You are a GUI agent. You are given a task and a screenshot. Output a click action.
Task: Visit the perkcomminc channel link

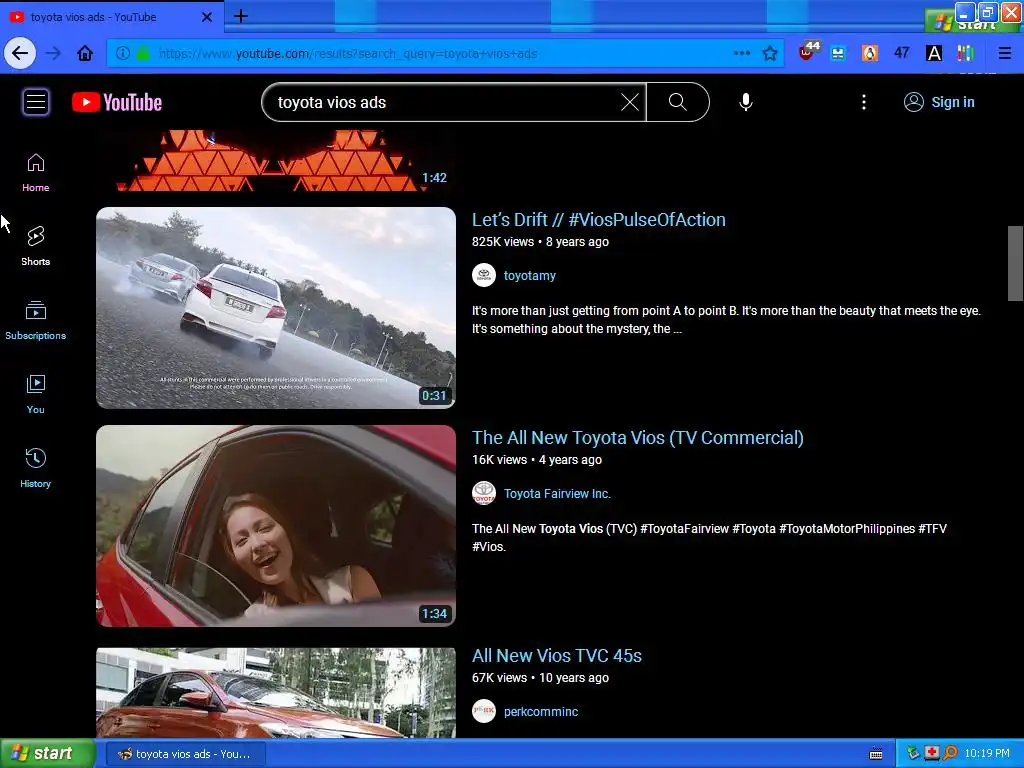pos(541,712)
